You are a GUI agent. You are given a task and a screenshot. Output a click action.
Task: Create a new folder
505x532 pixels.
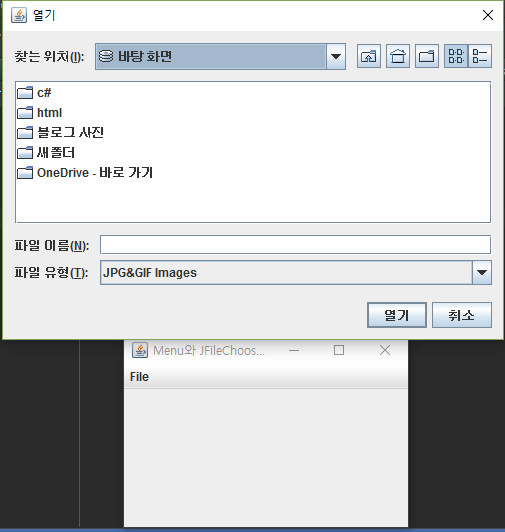(x=427, y=56)
